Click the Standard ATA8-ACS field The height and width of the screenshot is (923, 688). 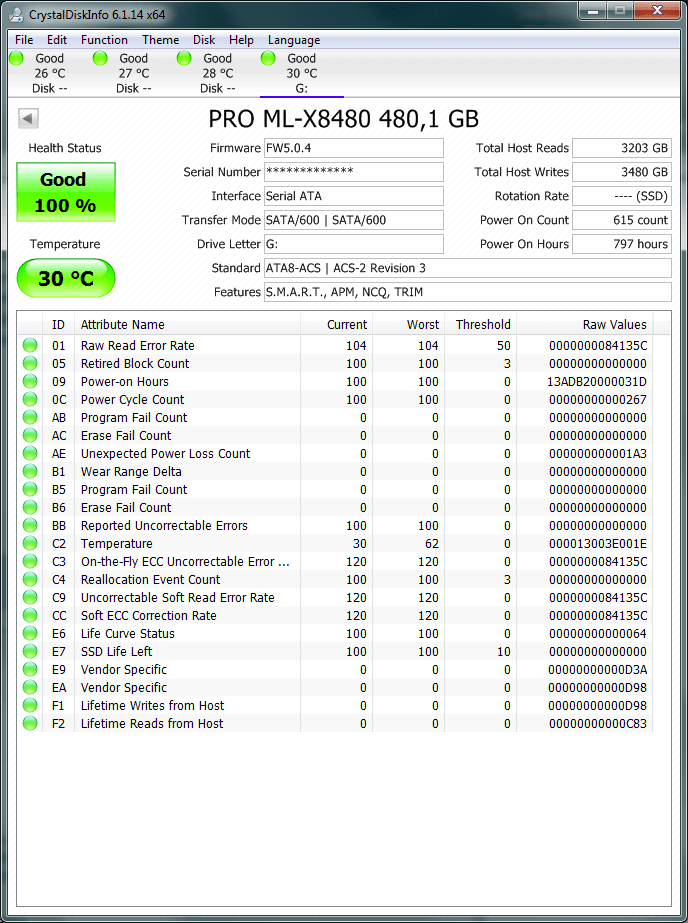[468, 268]
